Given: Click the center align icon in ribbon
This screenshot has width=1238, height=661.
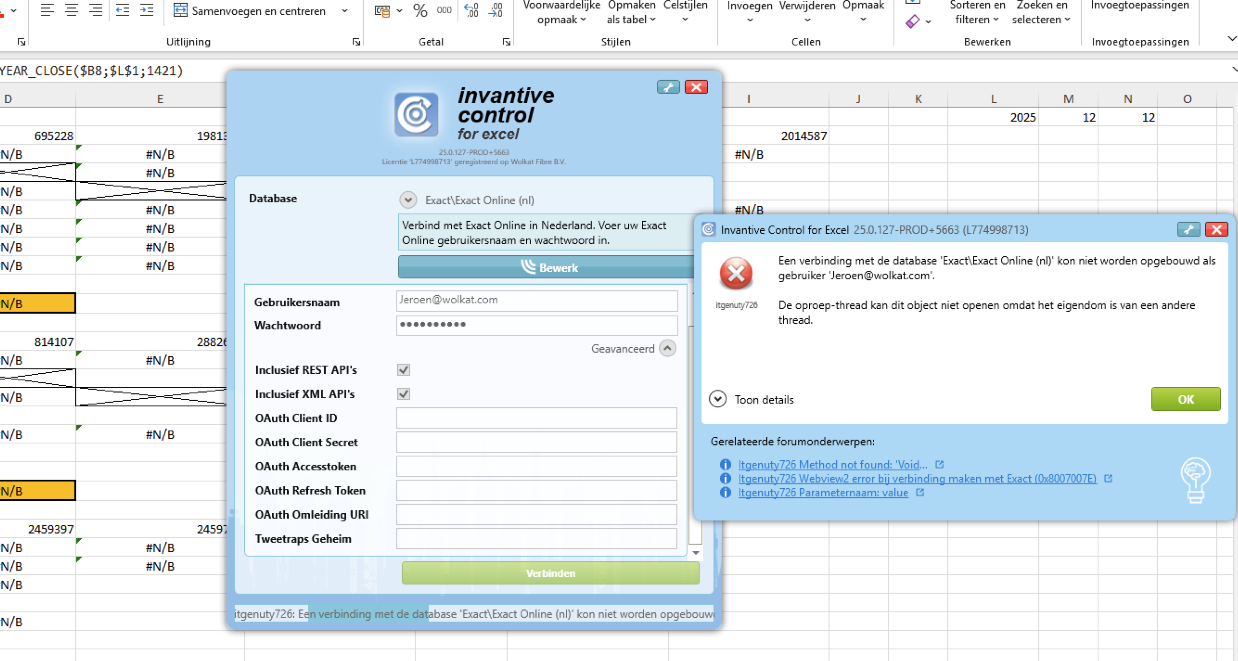Looking at the screenshot, I should pos(72,11).
